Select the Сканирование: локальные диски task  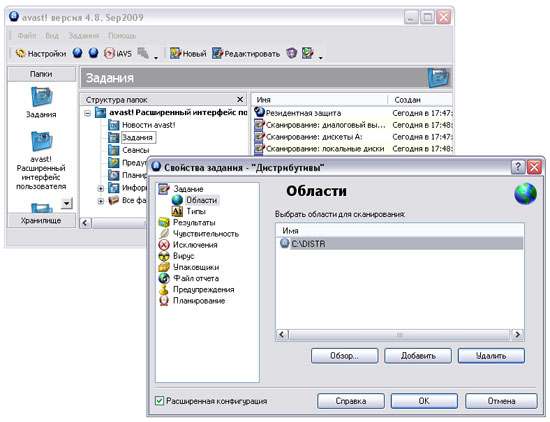[353, 149]
